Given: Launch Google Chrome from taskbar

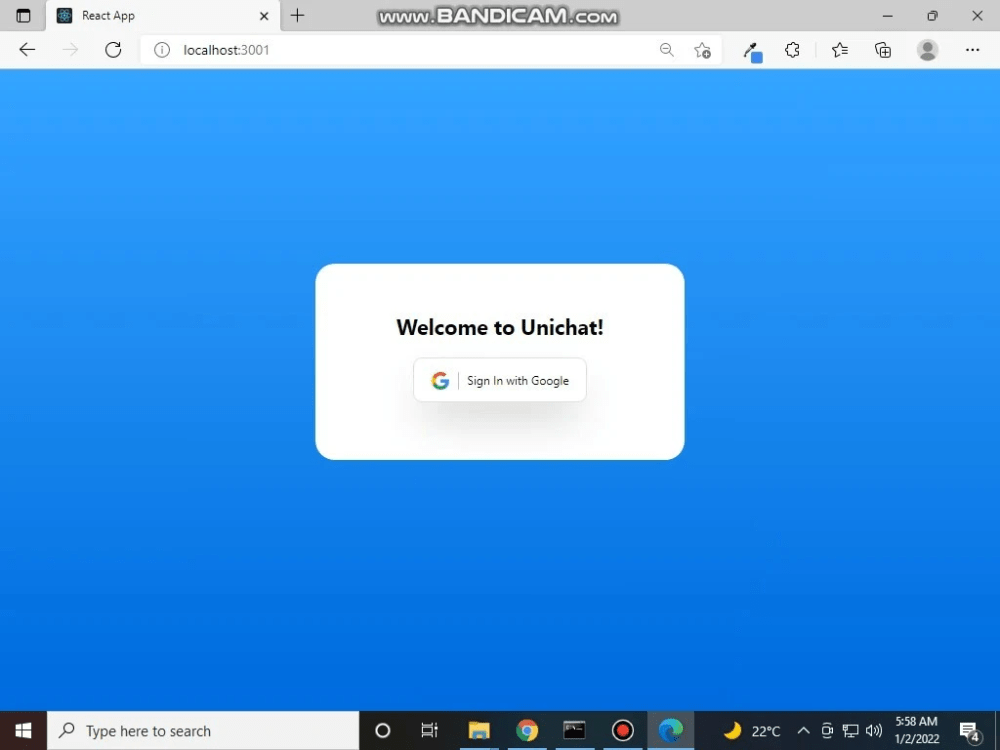Looking at the screenshot, I should coord(527,730).
